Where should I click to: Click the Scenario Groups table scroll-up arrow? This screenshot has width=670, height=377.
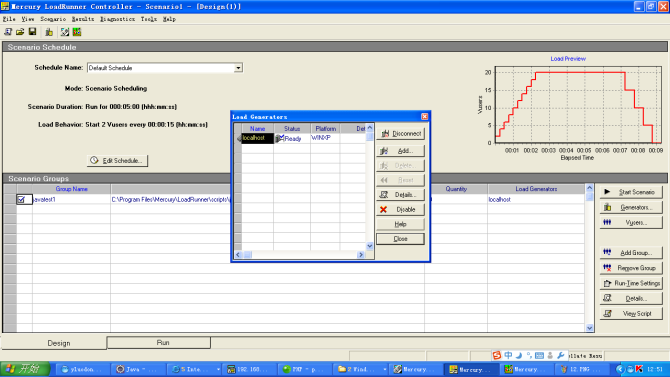pyautogui.click(x=590, y=188)
